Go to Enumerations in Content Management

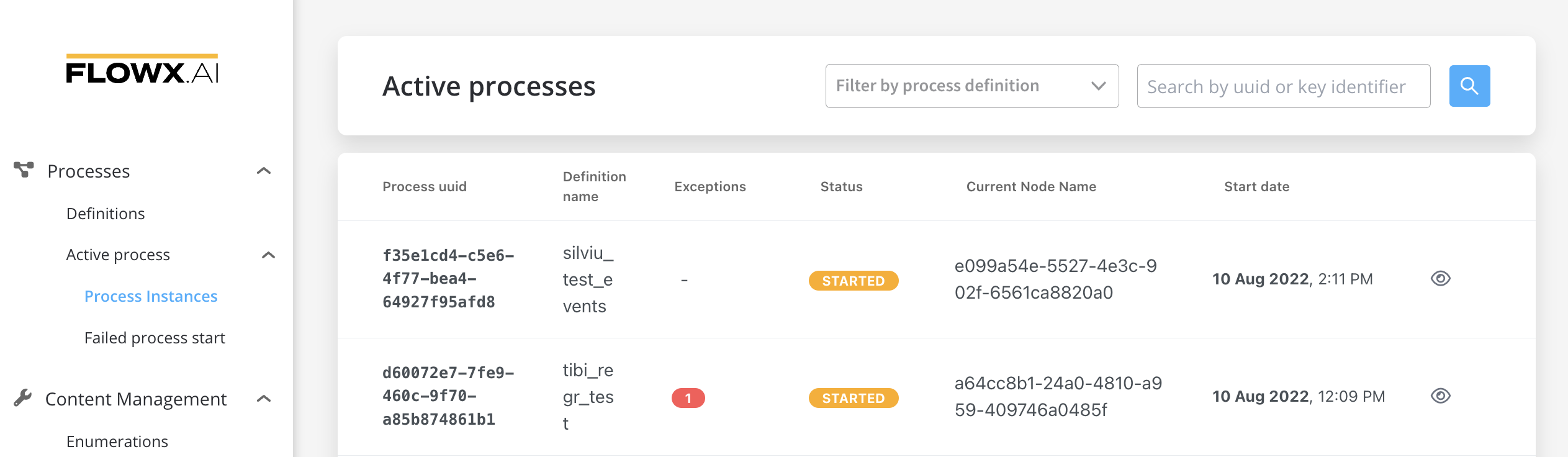(117, 441)
